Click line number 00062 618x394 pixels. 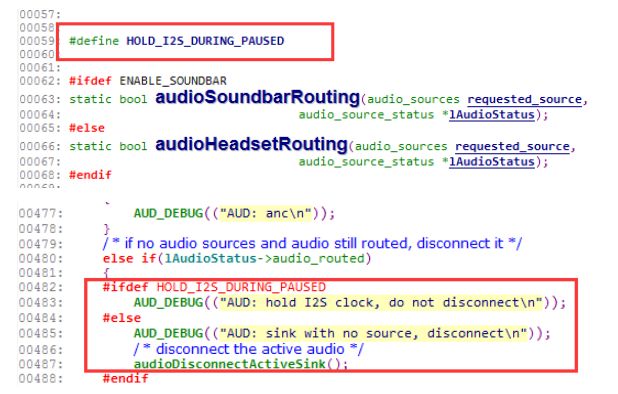[40, 81]
